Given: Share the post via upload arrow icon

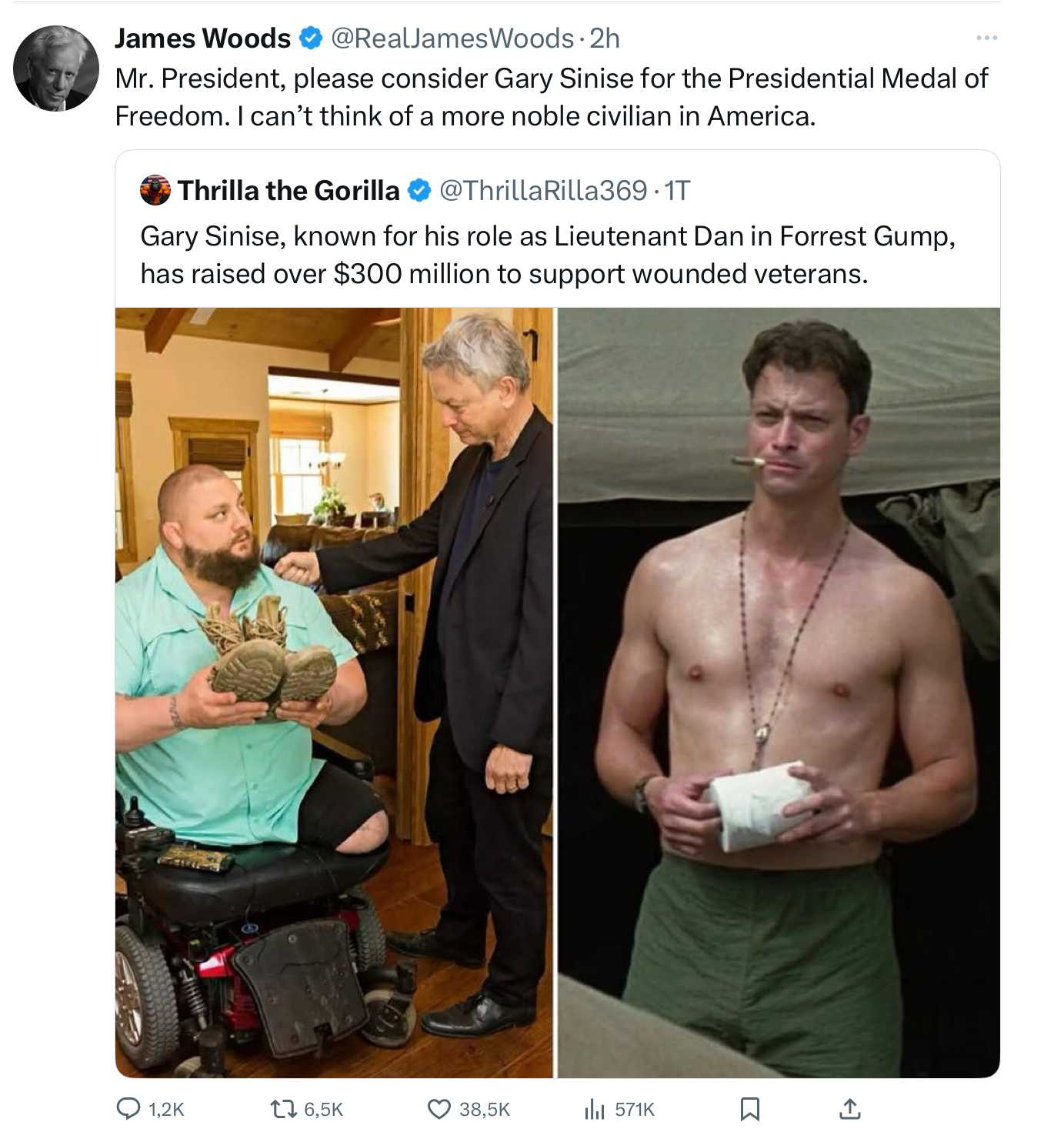Looking at the screenshot, I should click(849, 1108).
